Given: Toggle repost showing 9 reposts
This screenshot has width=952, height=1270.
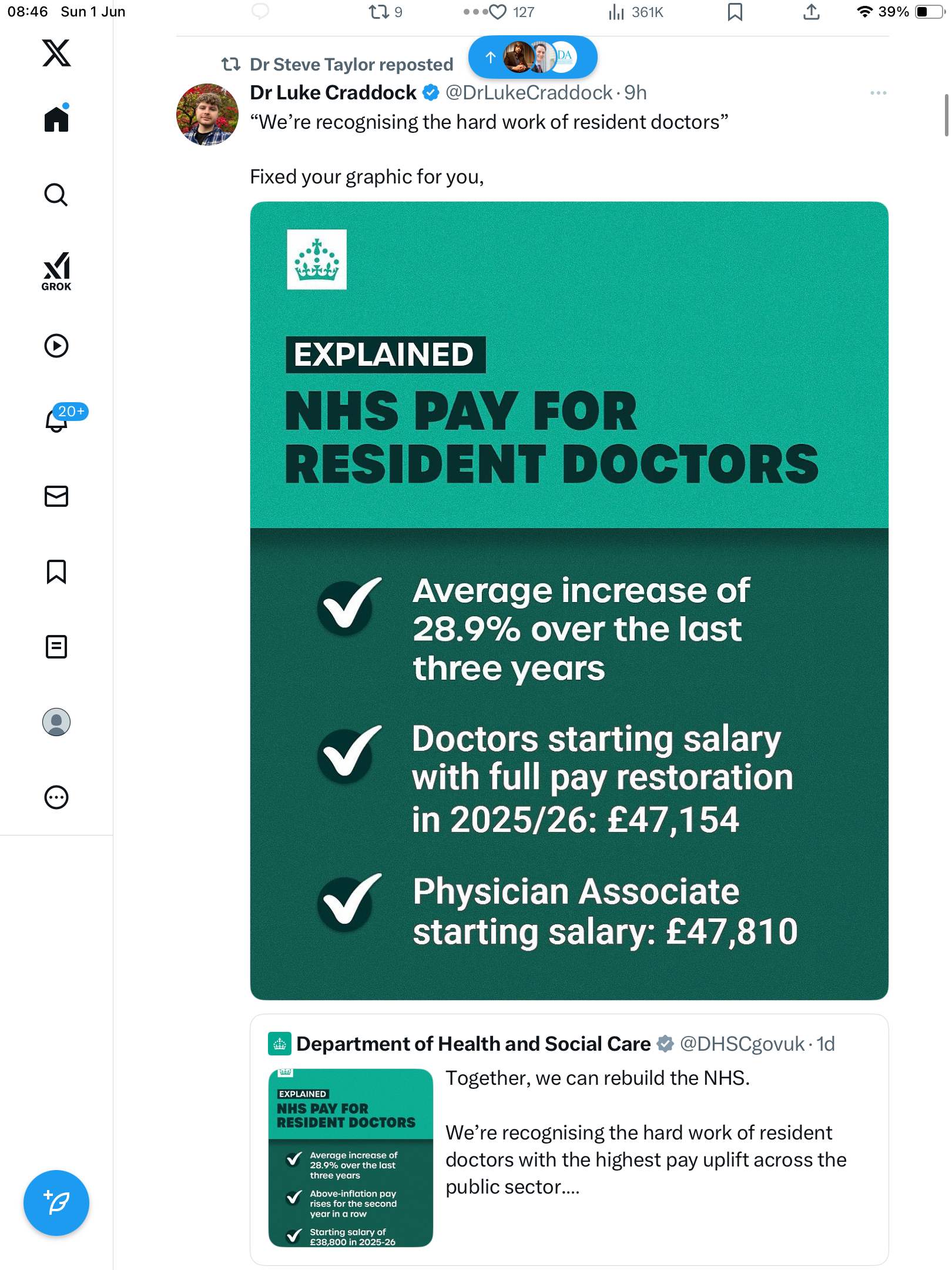Looking at the screenshot, I should (386, 12).
